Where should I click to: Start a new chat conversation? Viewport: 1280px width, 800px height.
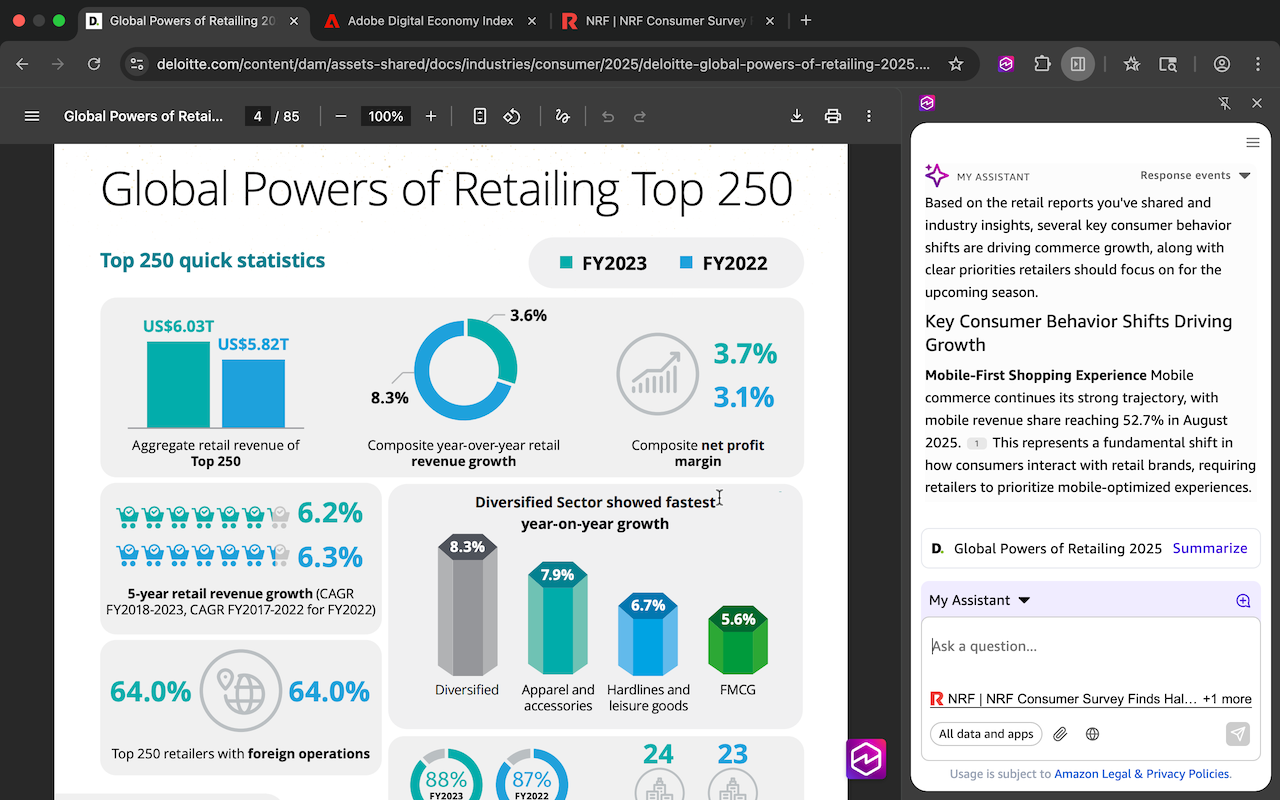click(1243, 601)
